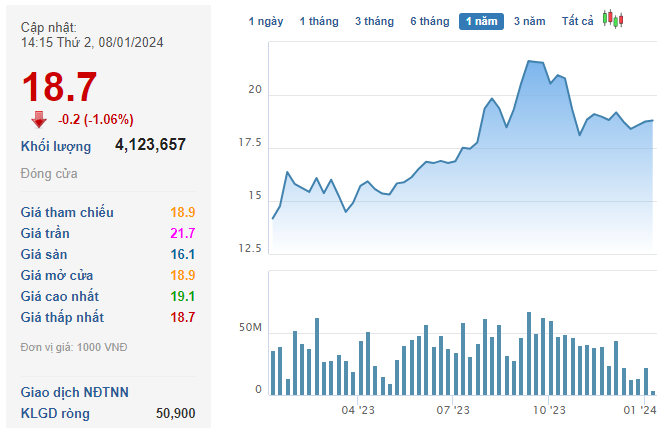
Task: Open the candlestick chart view icon
Action: point(613,20)
